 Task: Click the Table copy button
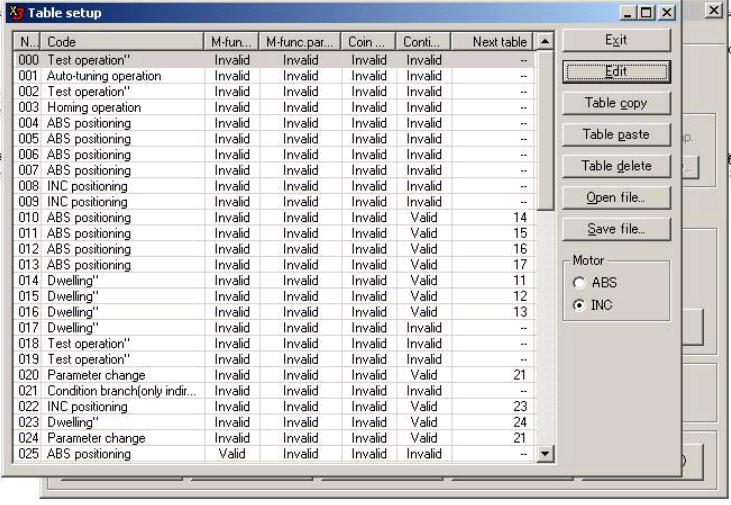(615, 103)
